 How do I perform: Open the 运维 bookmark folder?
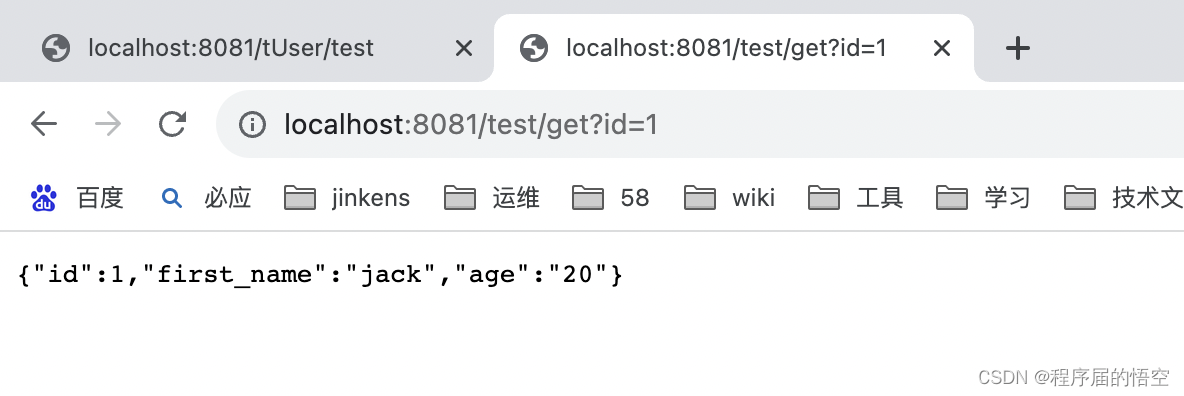pos(492,198)
